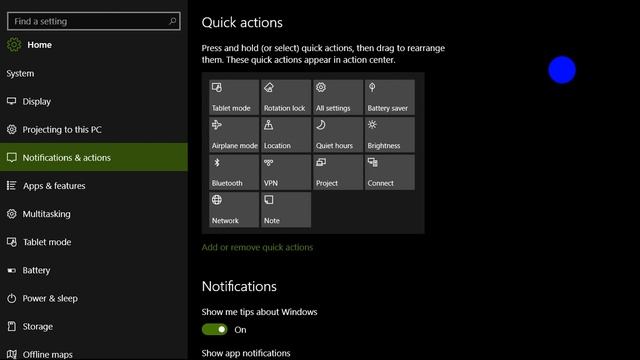640x360 pixels.
Task: Open Offline maps settings
Action: click(93, 352)
